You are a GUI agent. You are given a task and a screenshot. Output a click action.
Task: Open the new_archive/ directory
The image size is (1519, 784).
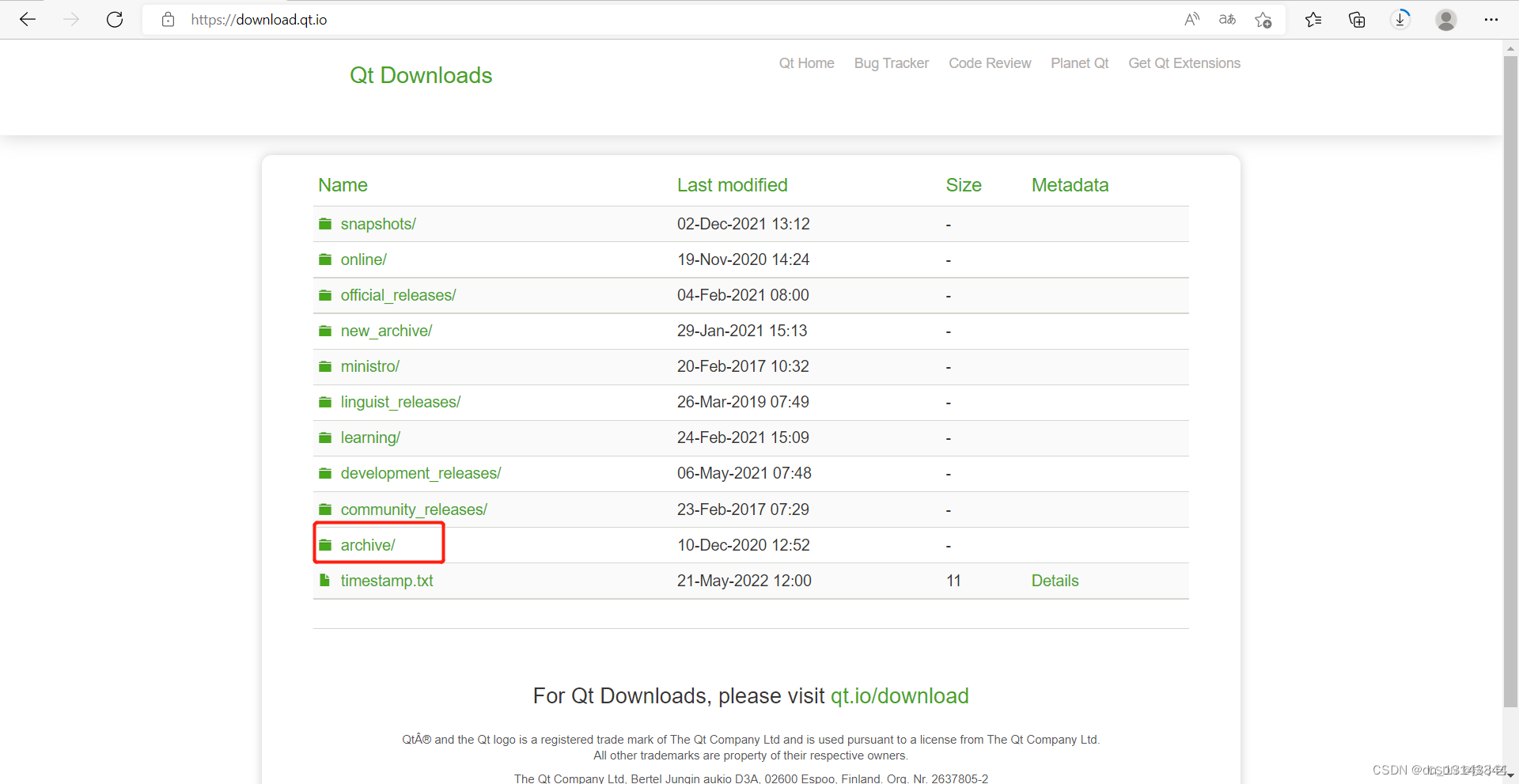click(x=386, y=331)
